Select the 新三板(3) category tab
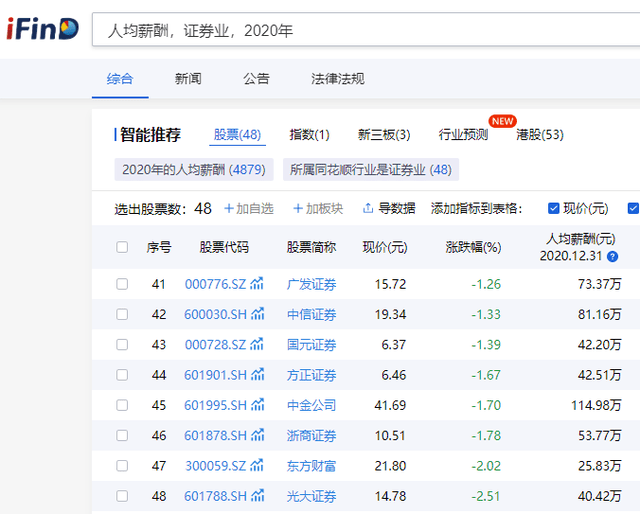 point(384,134)
